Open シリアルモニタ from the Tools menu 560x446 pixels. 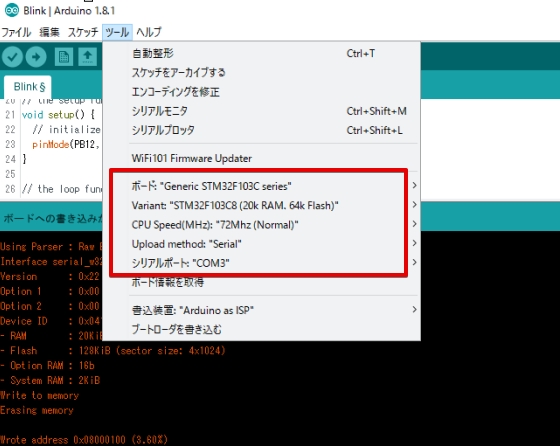tap(261, 111)
